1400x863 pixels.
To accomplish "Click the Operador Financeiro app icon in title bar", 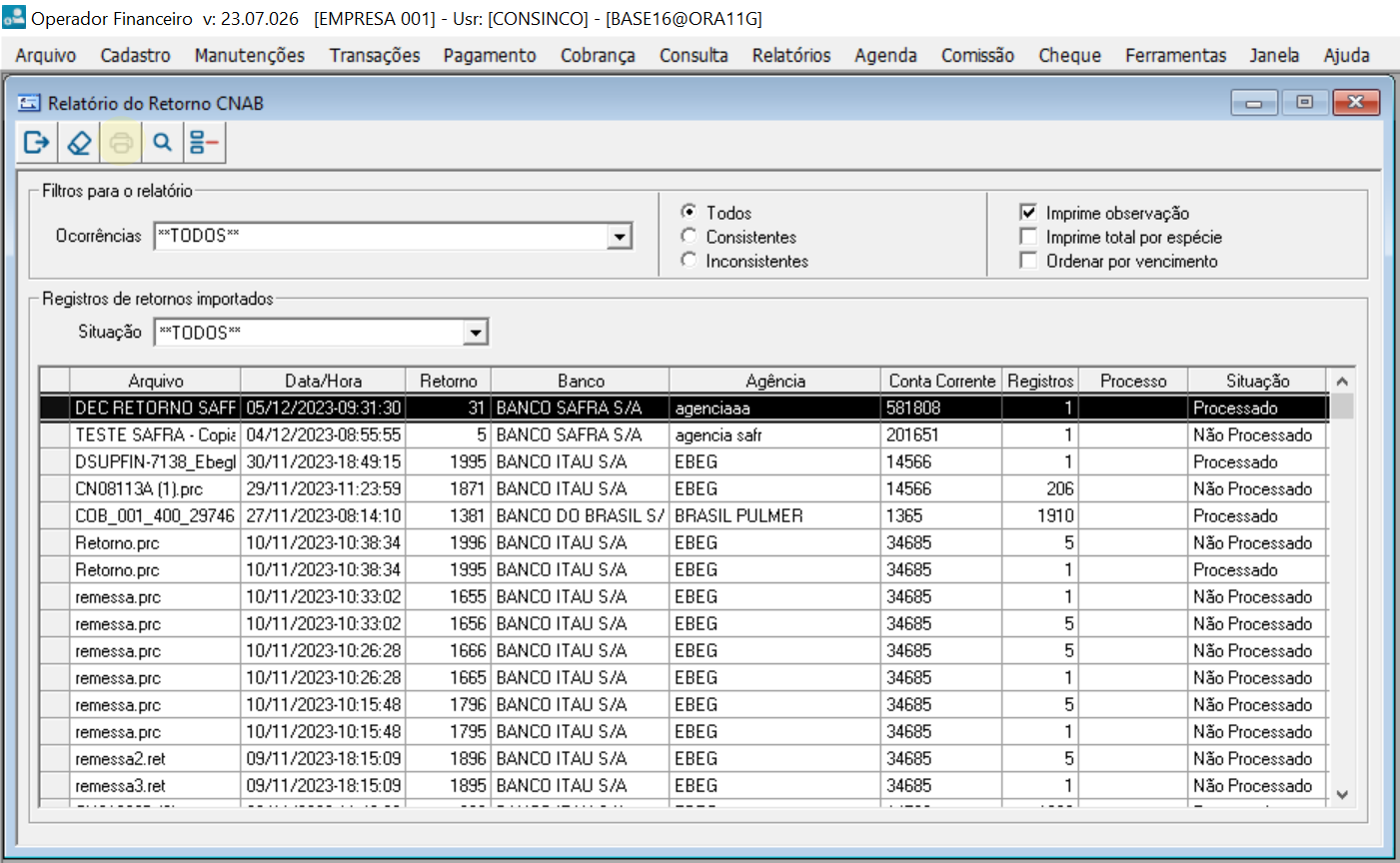I will pos(13,17).
